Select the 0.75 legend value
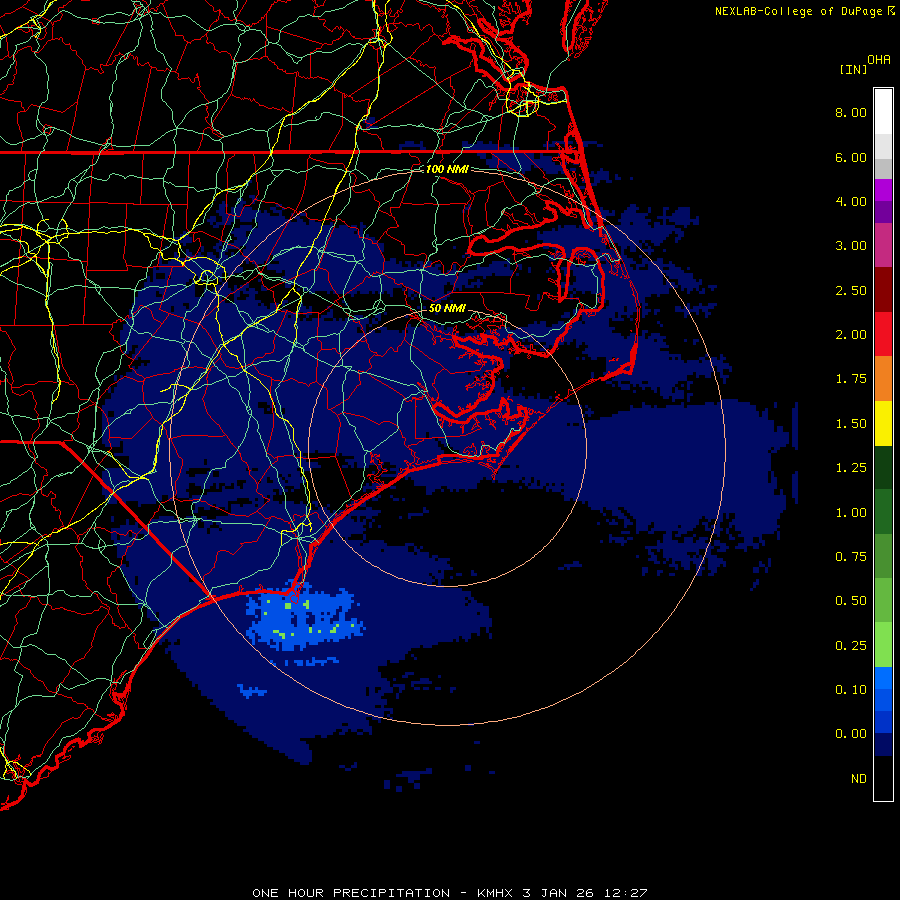The height and width of the screenshot is (900, 900). tap(851, 557)
